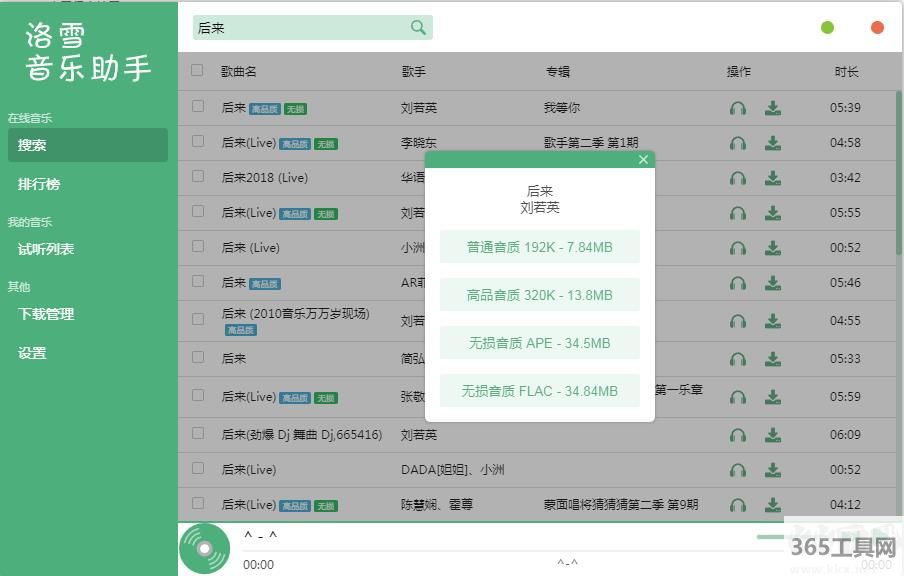Viewport: 904px width, 576px height.
Task: Select checkbox for 后来(劲爆 Dj 舞曲) row
Action: click(x=197, y=434)
